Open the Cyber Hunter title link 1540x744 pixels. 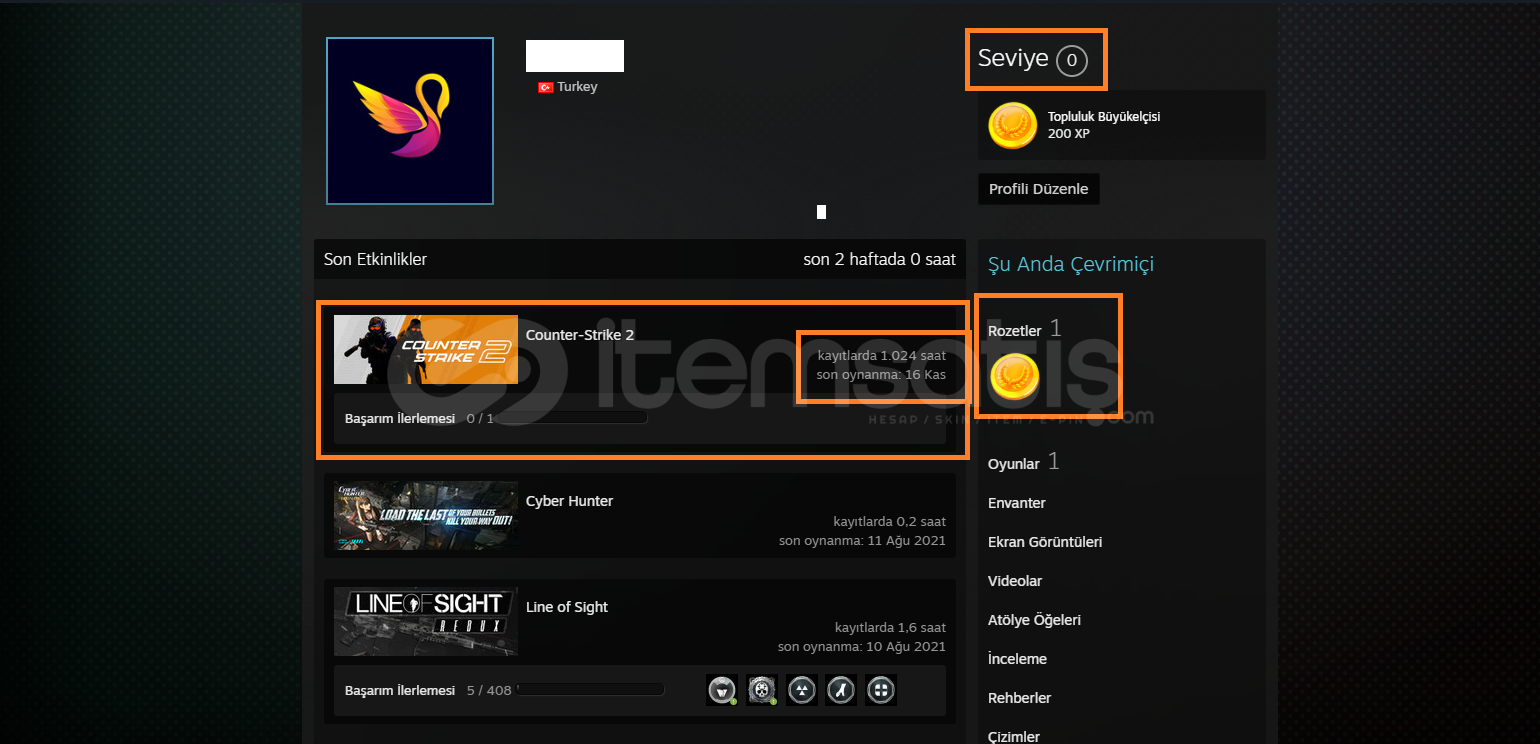click(569, 501)
